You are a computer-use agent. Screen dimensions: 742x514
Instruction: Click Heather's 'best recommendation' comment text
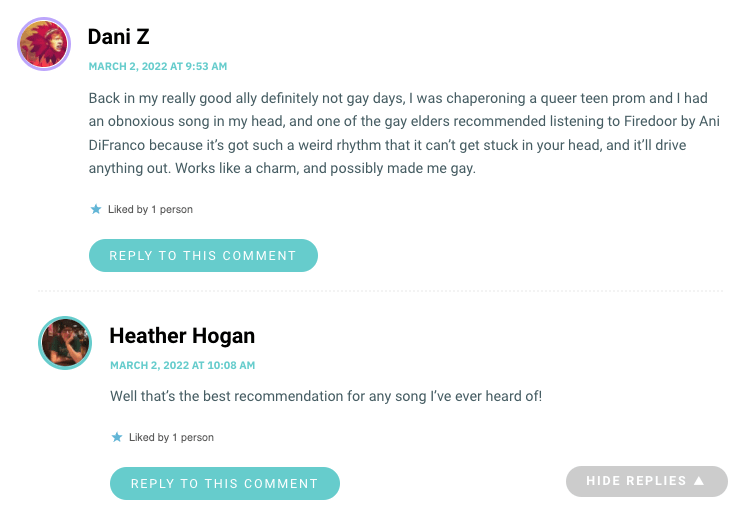(326, 396)
